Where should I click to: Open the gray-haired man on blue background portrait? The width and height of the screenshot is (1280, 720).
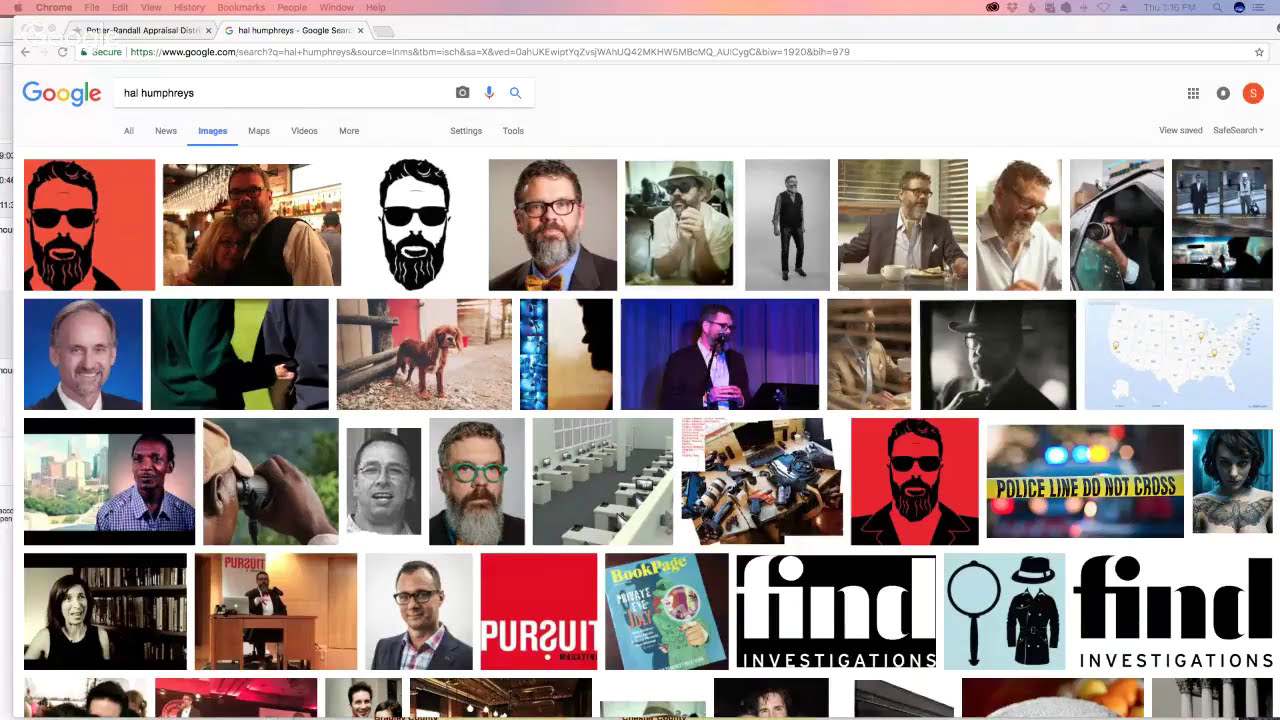(x=83, y=354)
